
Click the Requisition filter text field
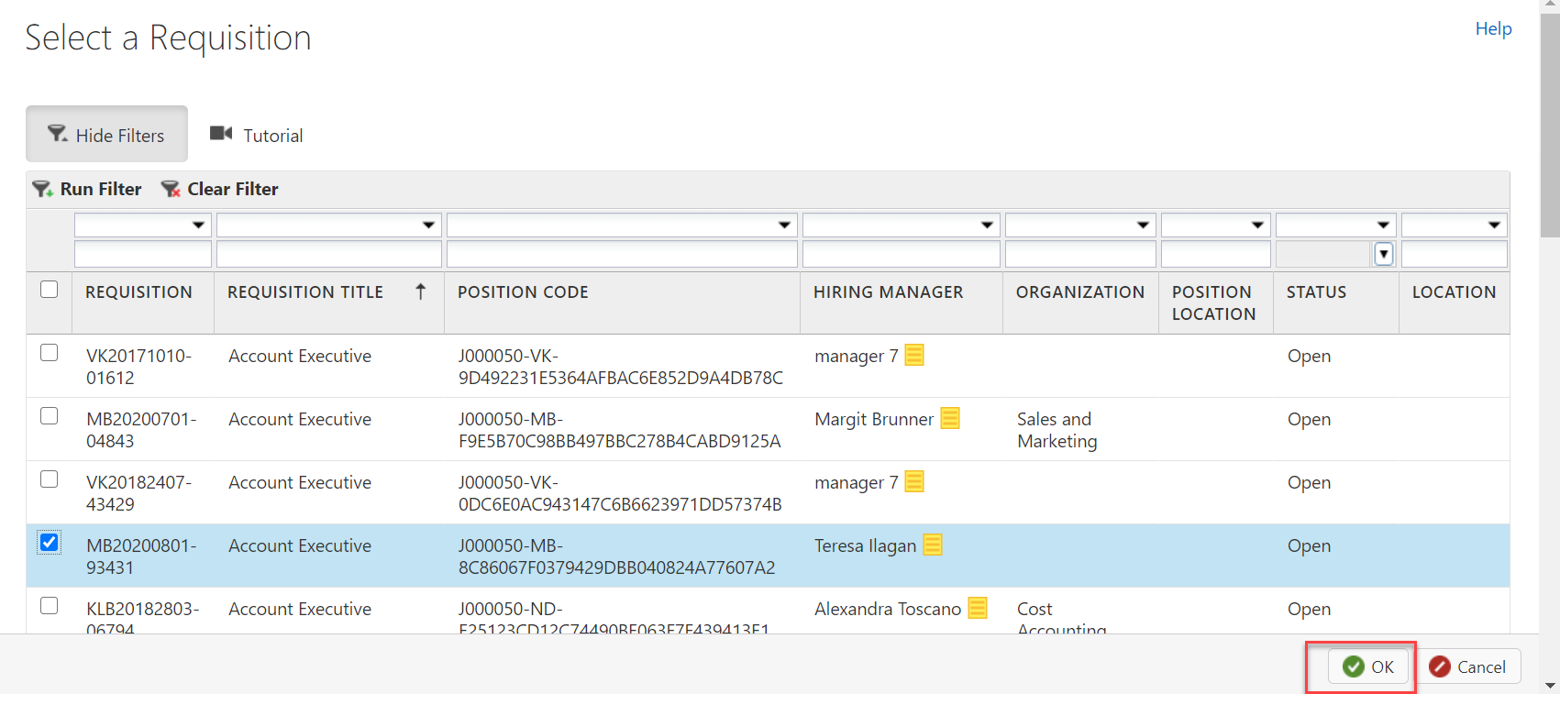click(143, 254)
